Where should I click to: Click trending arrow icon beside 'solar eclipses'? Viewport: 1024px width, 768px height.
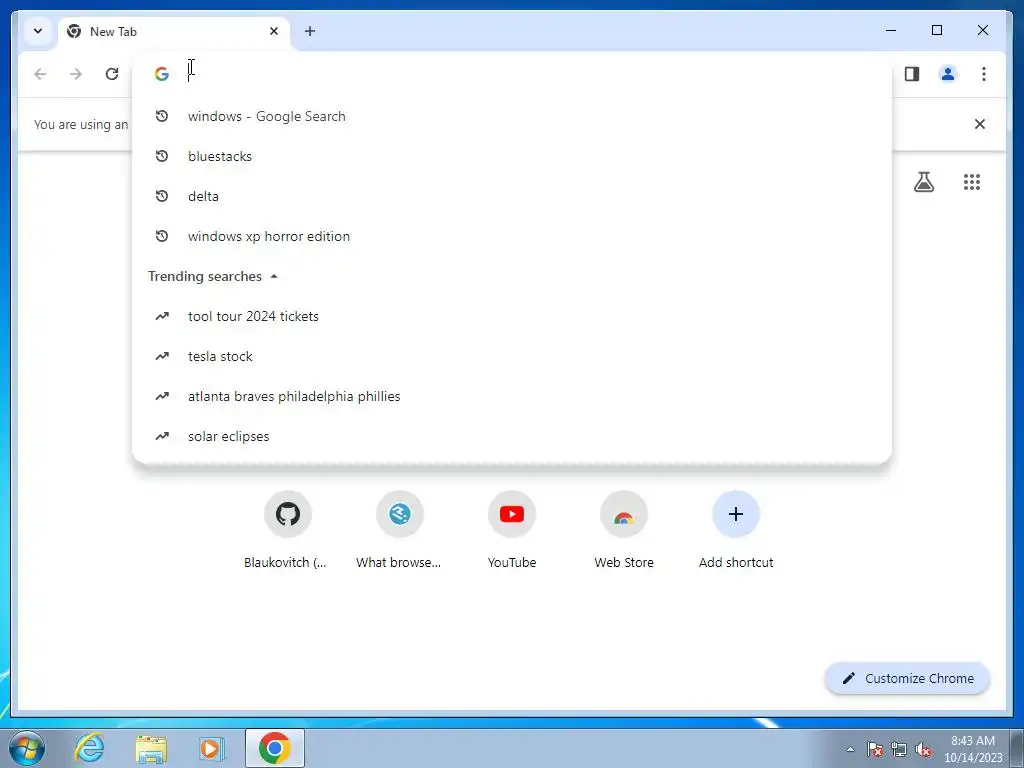pyautogui.click(x=162, y=436)
